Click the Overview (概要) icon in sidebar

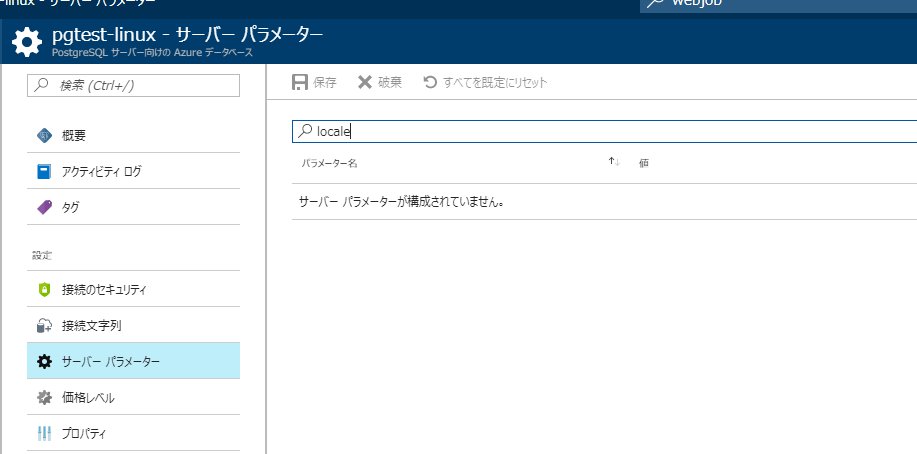pyautogui.click(x=44, y=135)
